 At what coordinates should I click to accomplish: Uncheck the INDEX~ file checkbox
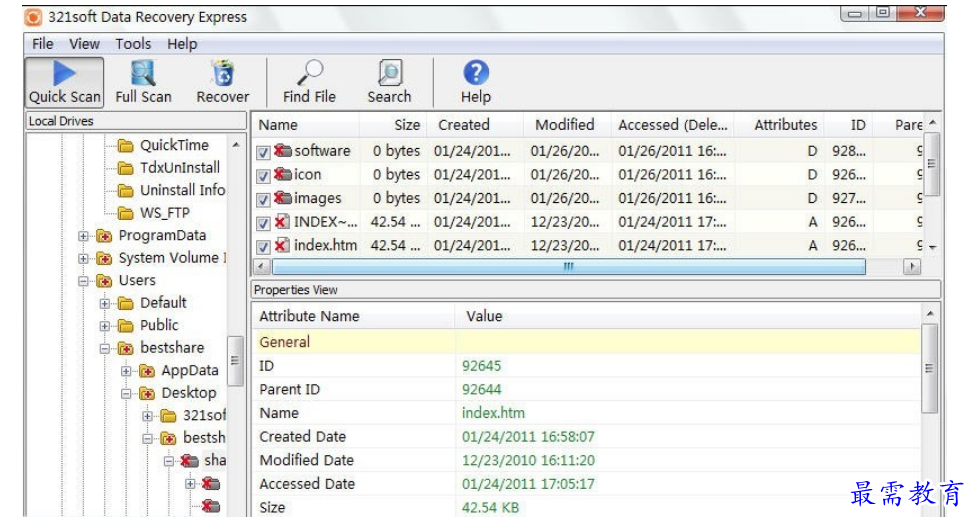pyautogui.click(x=263, y=223)
